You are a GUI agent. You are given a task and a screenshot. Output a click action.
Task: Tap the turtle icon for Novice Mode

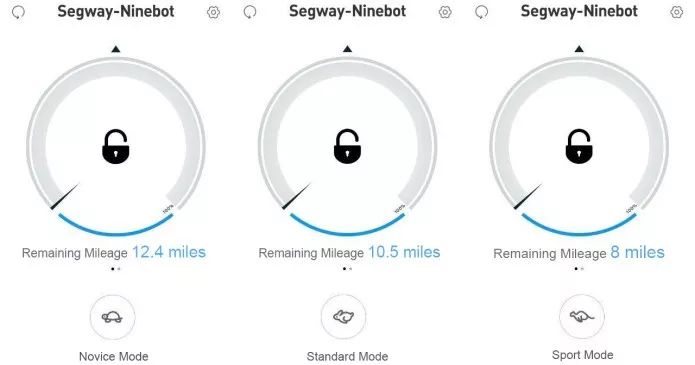112,317
